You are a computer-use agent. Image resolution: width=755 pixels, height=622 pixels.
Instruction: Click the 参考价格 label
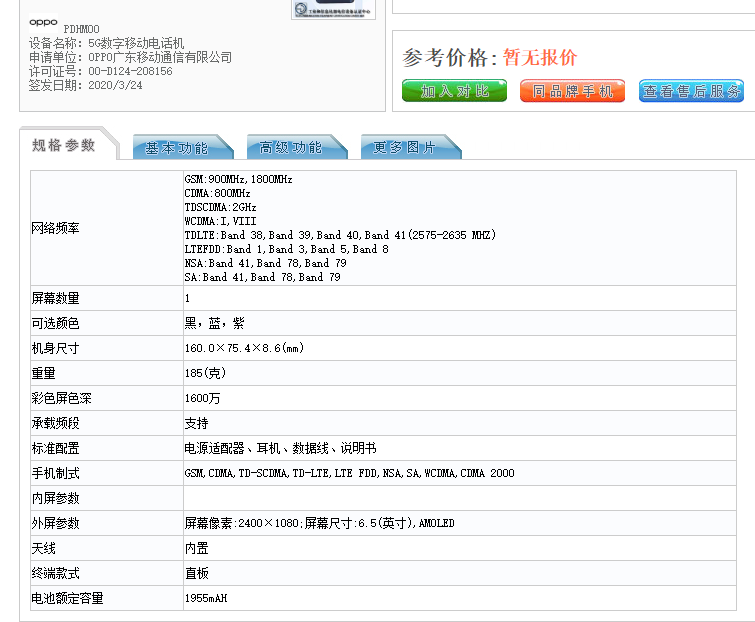tap(449, 58)
